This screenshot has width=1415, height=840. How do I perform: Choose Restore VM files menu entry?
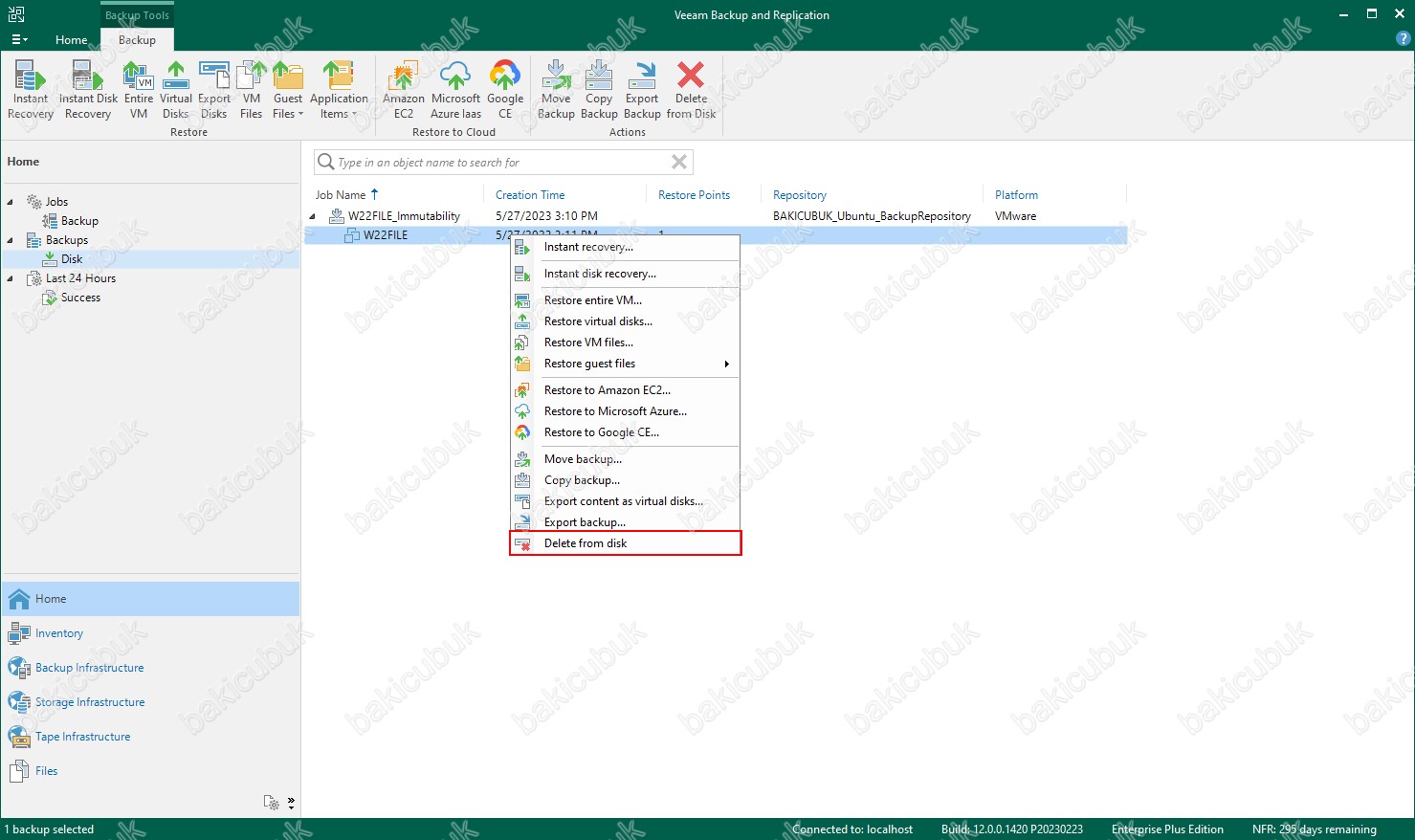point(626,343)
